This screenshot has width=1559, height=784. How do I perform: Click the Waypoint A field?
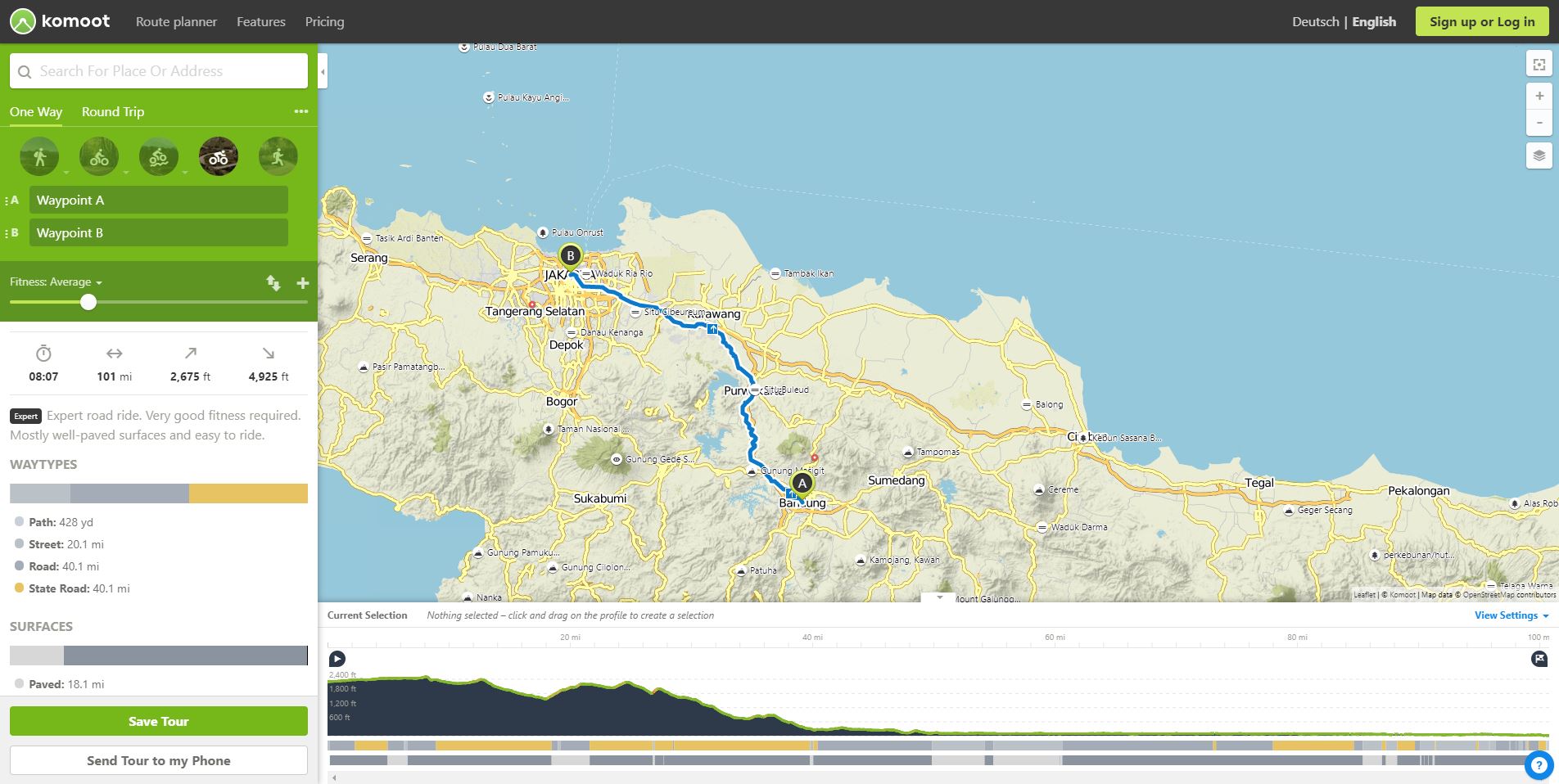[159, 201]
